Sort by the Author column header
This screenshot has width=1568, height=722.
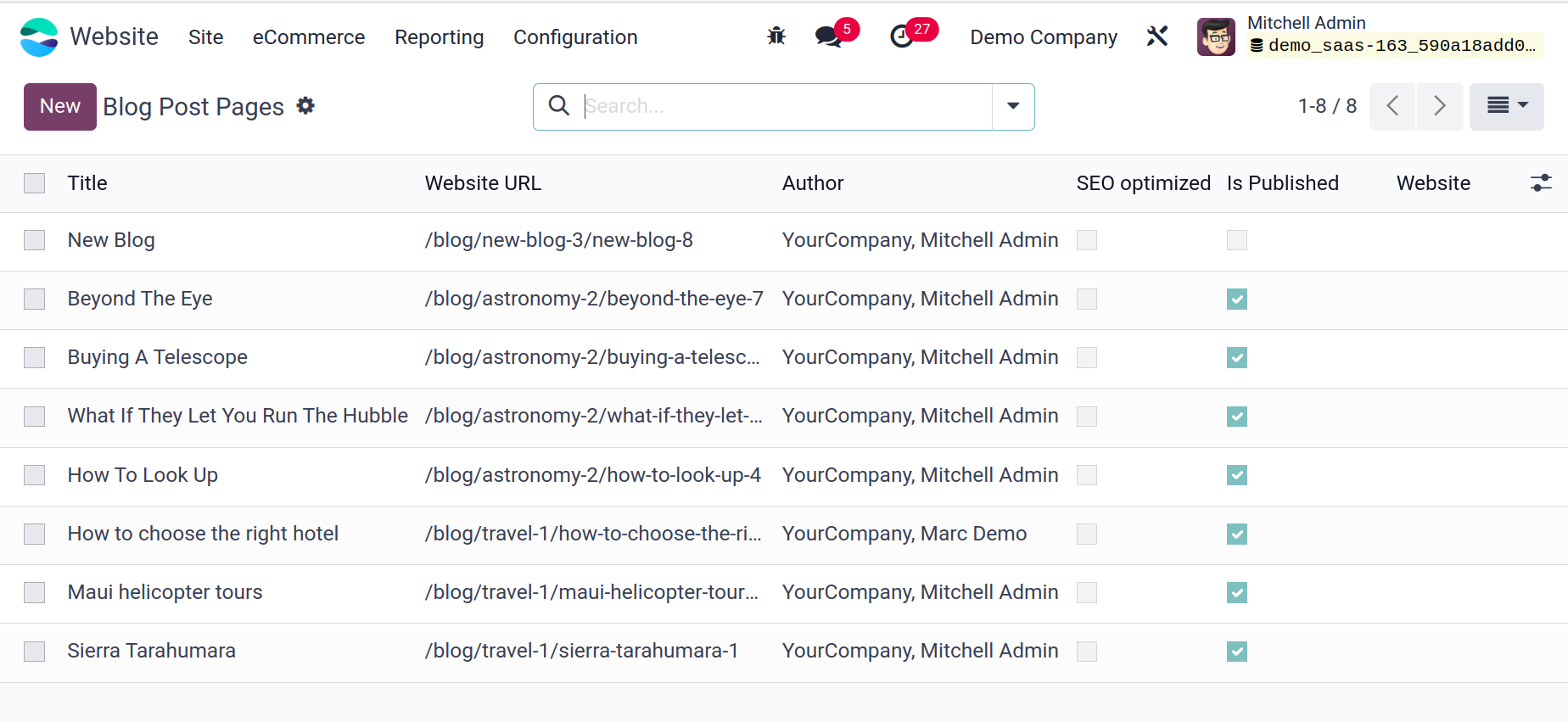[813, 183]
